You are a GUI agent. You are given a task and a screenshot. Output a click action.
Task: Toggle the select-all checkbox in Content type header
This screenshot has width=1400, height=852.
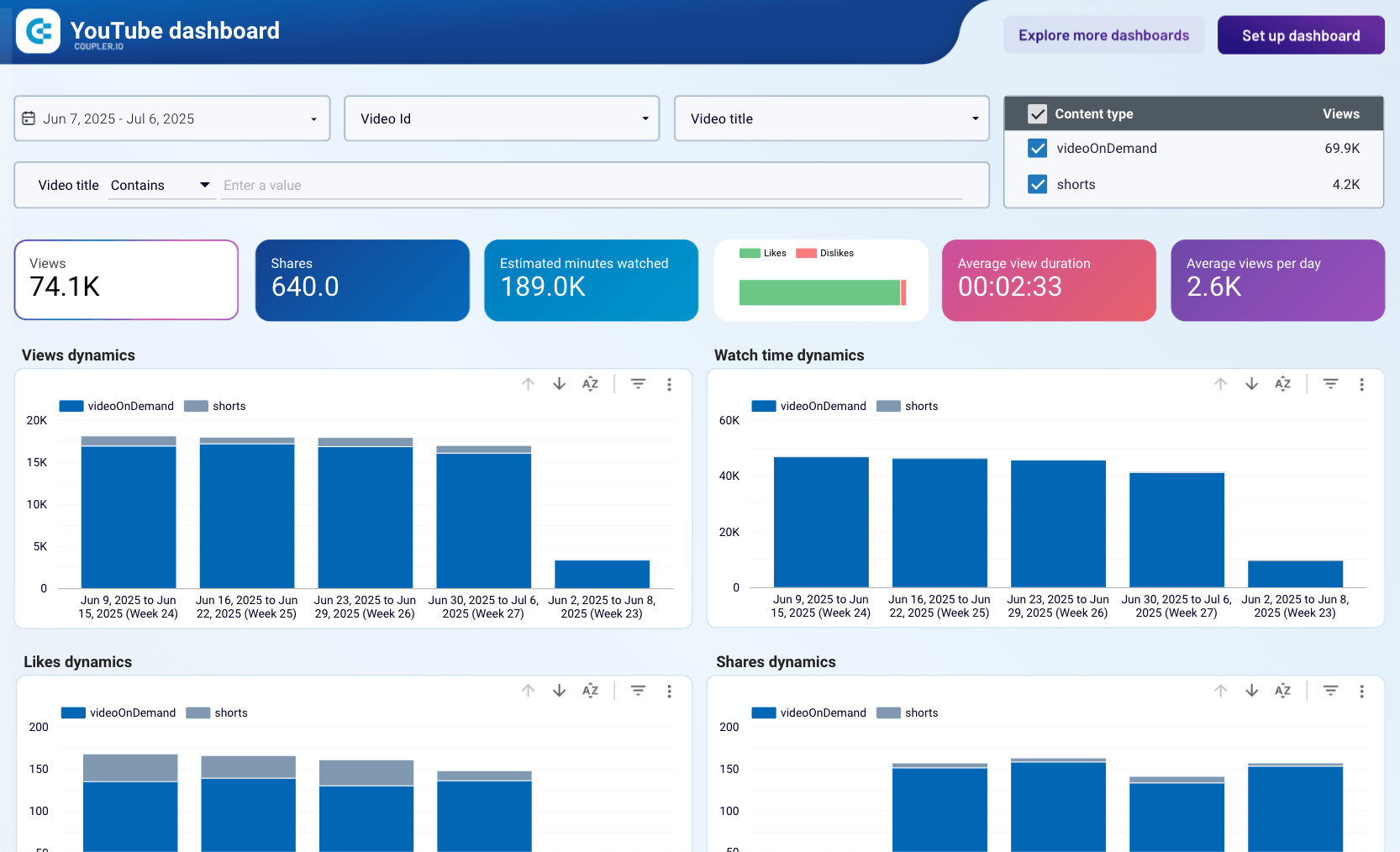pos(1038,113)
